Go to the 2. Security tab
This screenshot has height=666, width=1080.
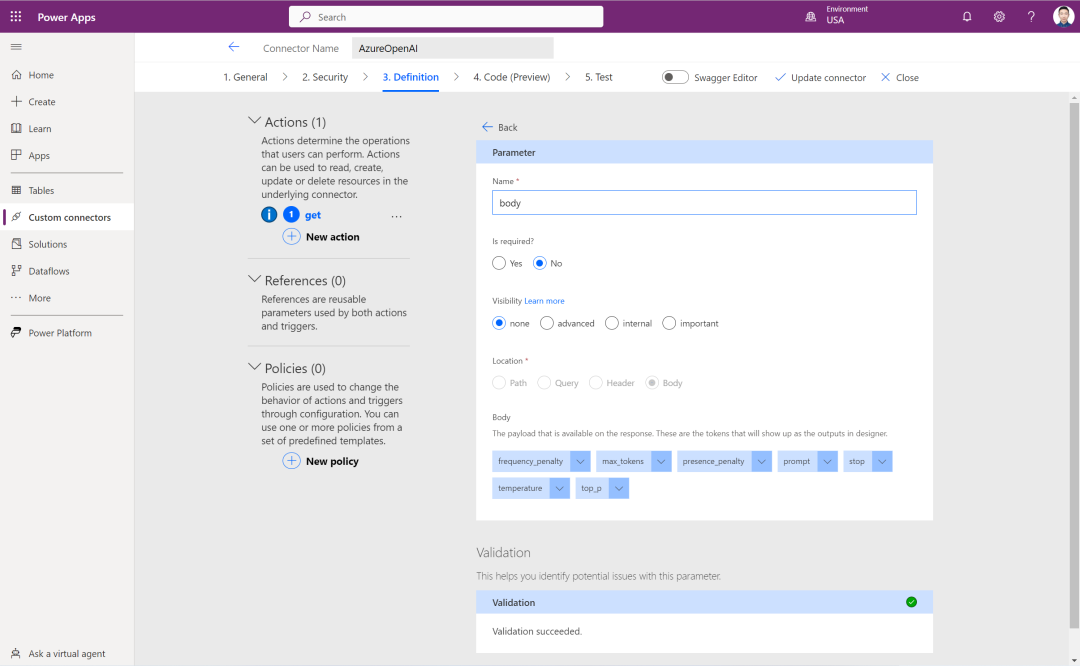point(325,77)
